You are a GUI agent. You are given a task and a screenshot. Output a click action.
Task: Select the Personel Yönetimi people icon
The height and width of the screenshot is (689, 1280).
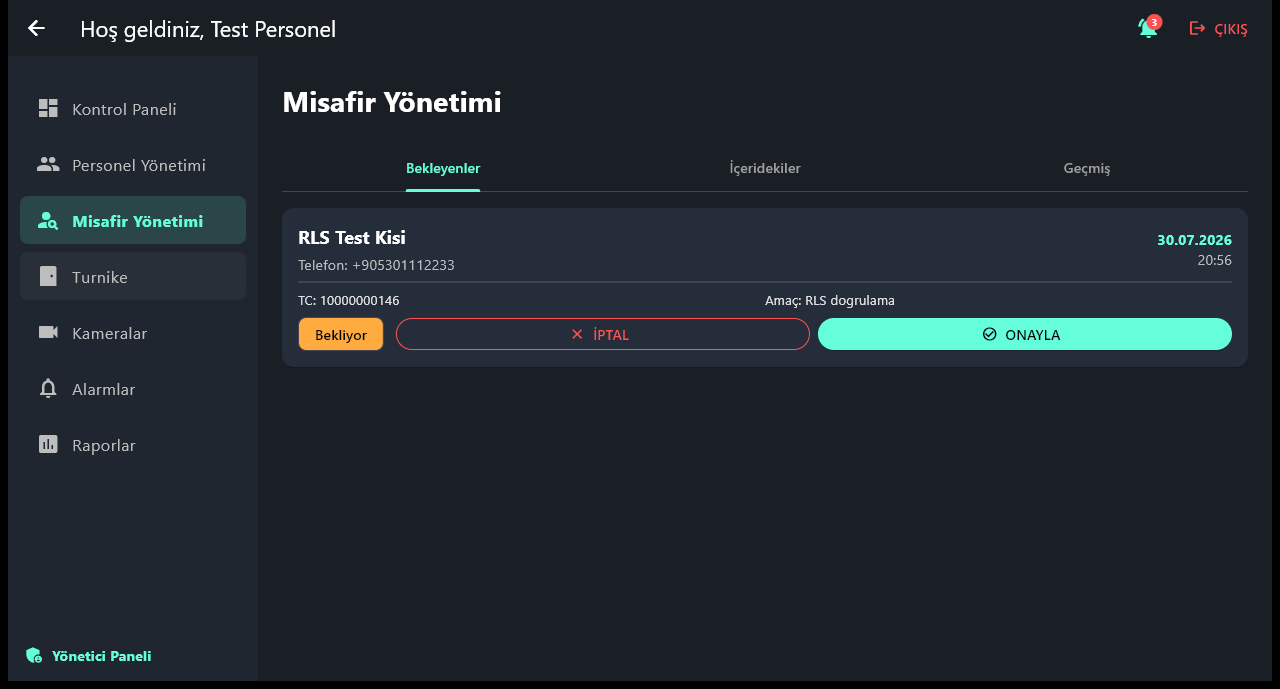[48, 164]
